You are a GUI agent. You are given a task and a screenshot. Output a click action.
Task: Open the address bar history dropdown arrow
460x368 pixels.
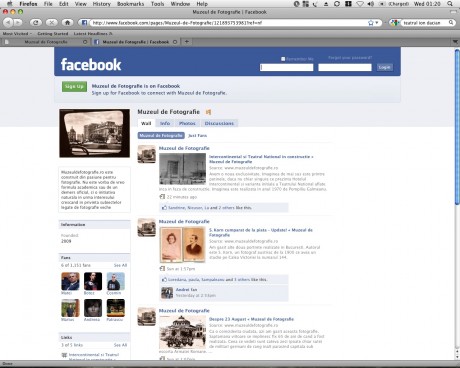click(x=377, y=23)
